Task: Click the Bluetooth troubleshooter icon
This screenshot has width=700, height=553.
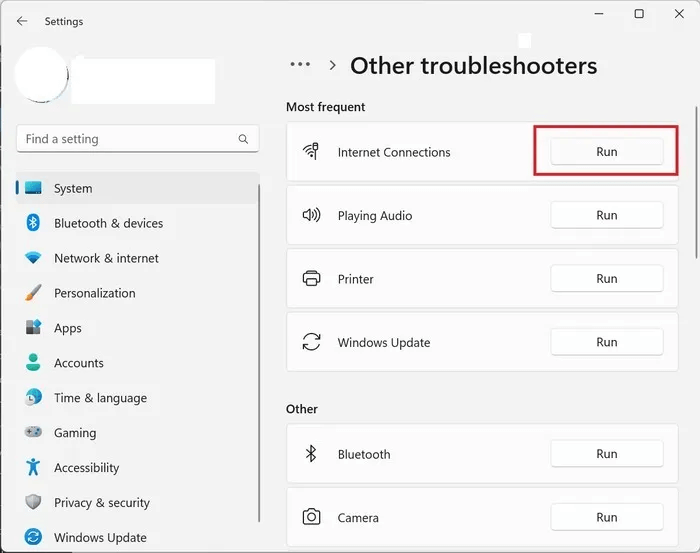Action: [x=311, y=454]
